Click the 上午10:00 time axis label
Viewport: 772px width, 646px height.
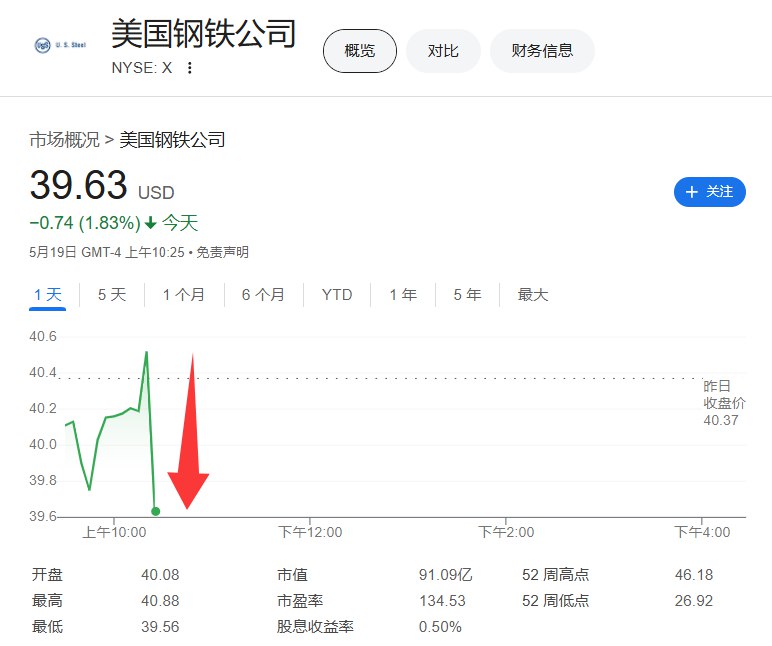(x=114, y=532)
